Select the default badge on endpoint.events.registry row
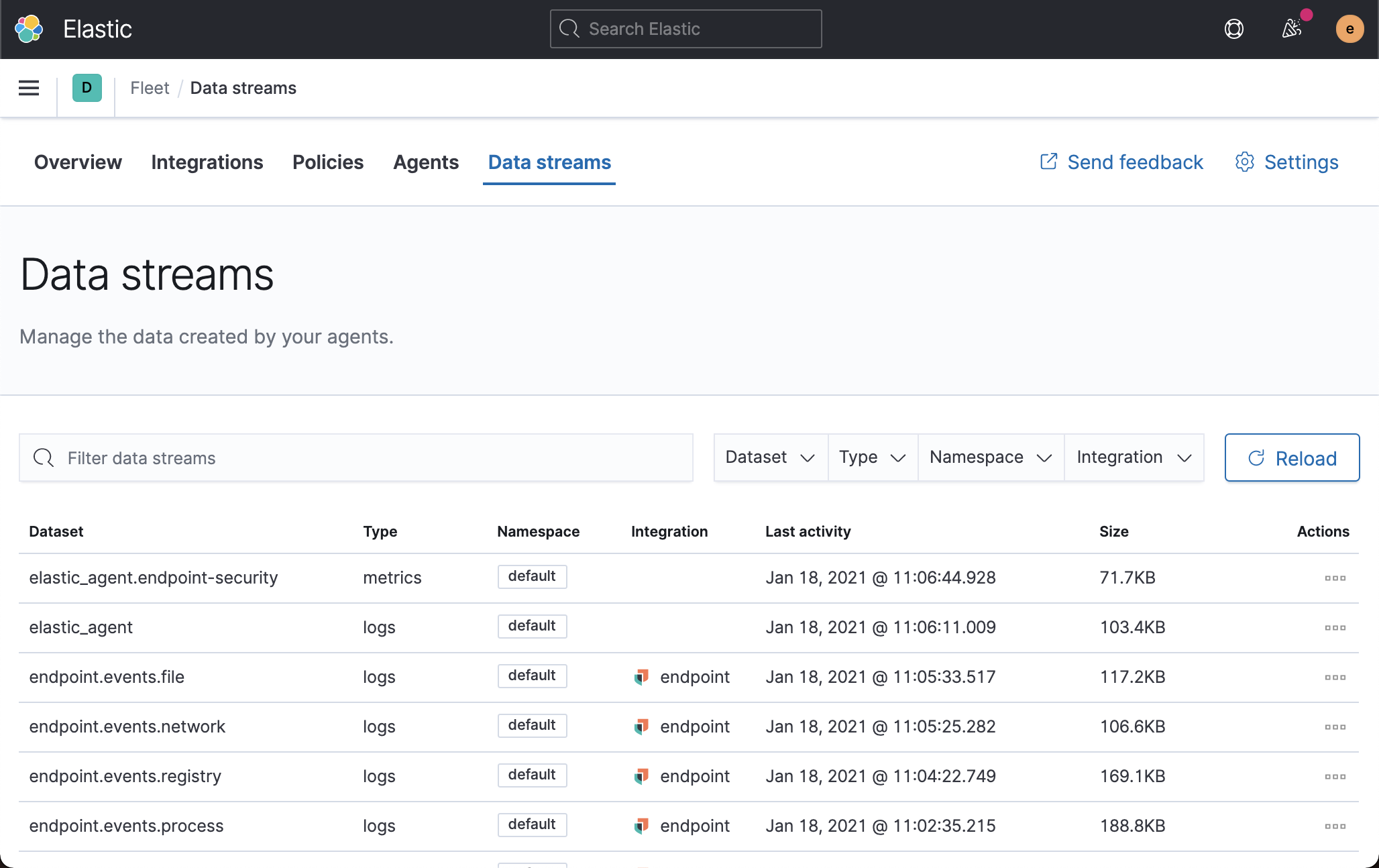 532,775
